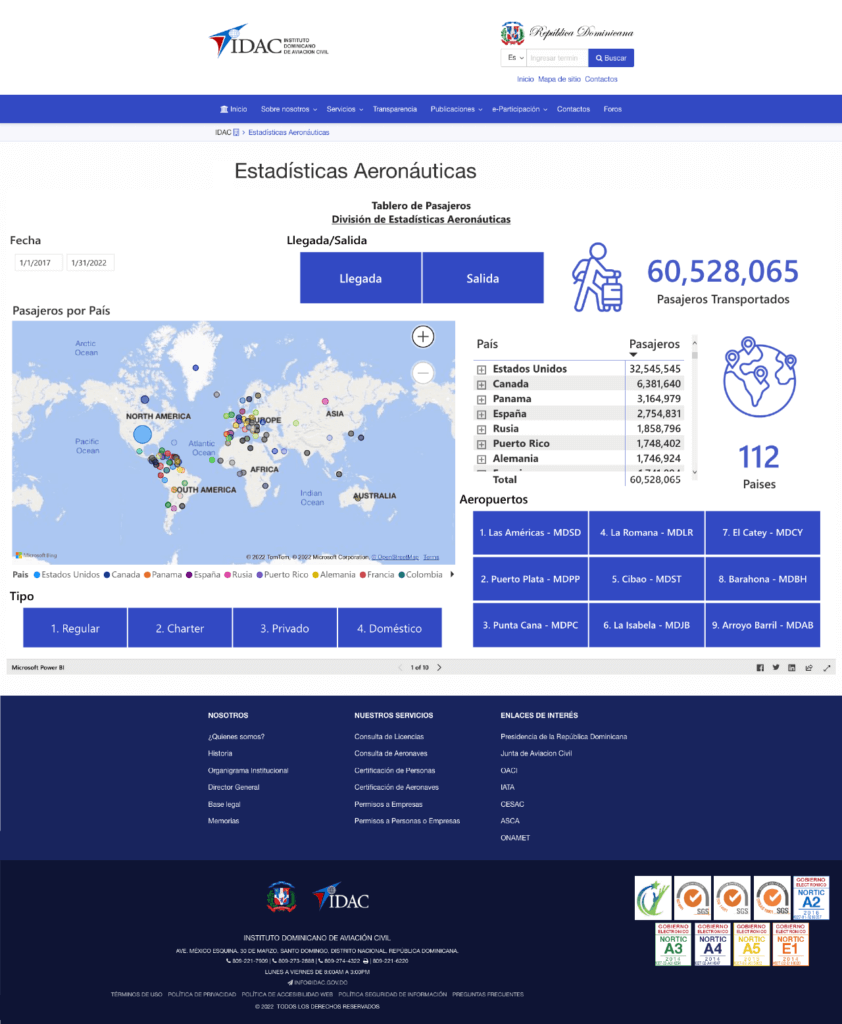The height and width of the screenshot is (1024, 842).
Task: Toggle the Llegada filter
Action: coord(360,278)
